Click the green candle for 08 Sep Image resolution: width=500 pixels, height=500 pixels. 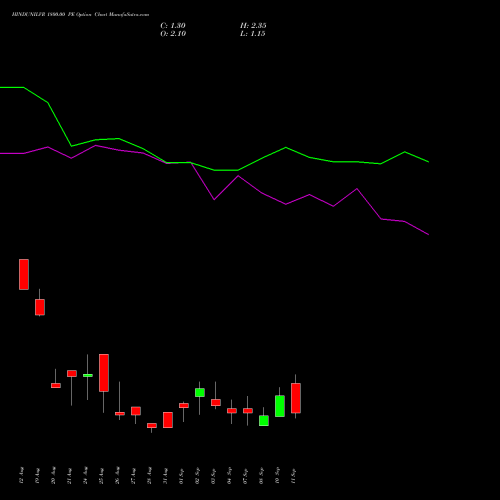[264, 420]
